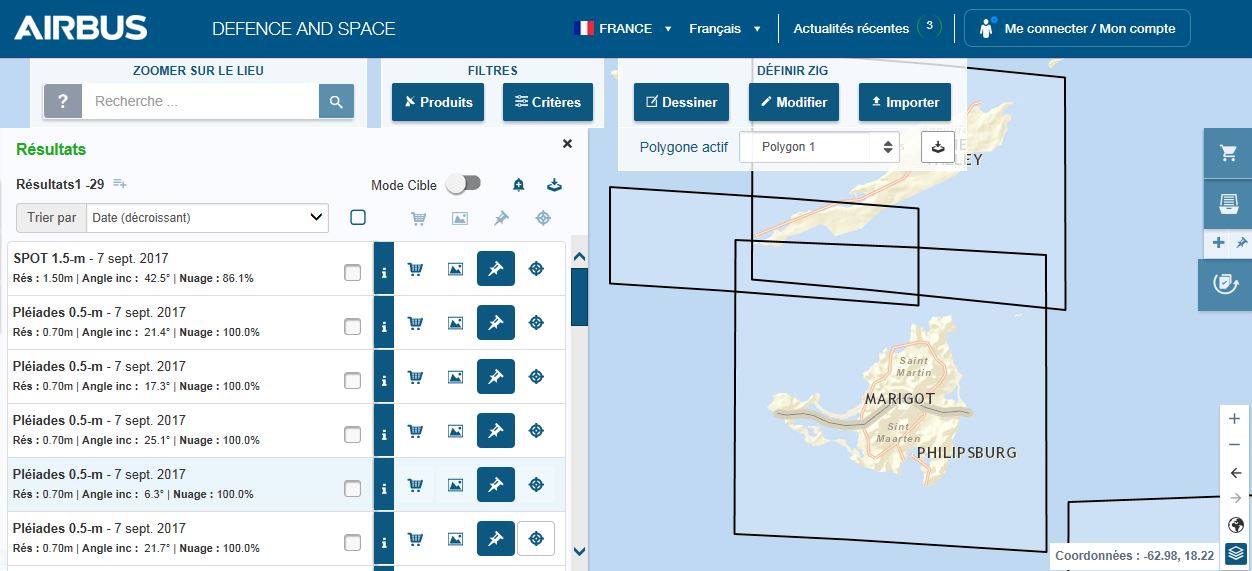The height and width of the screenshot is (571, 1252).
Task: Click the Airbus logo
Action: (x=81, y=28)
